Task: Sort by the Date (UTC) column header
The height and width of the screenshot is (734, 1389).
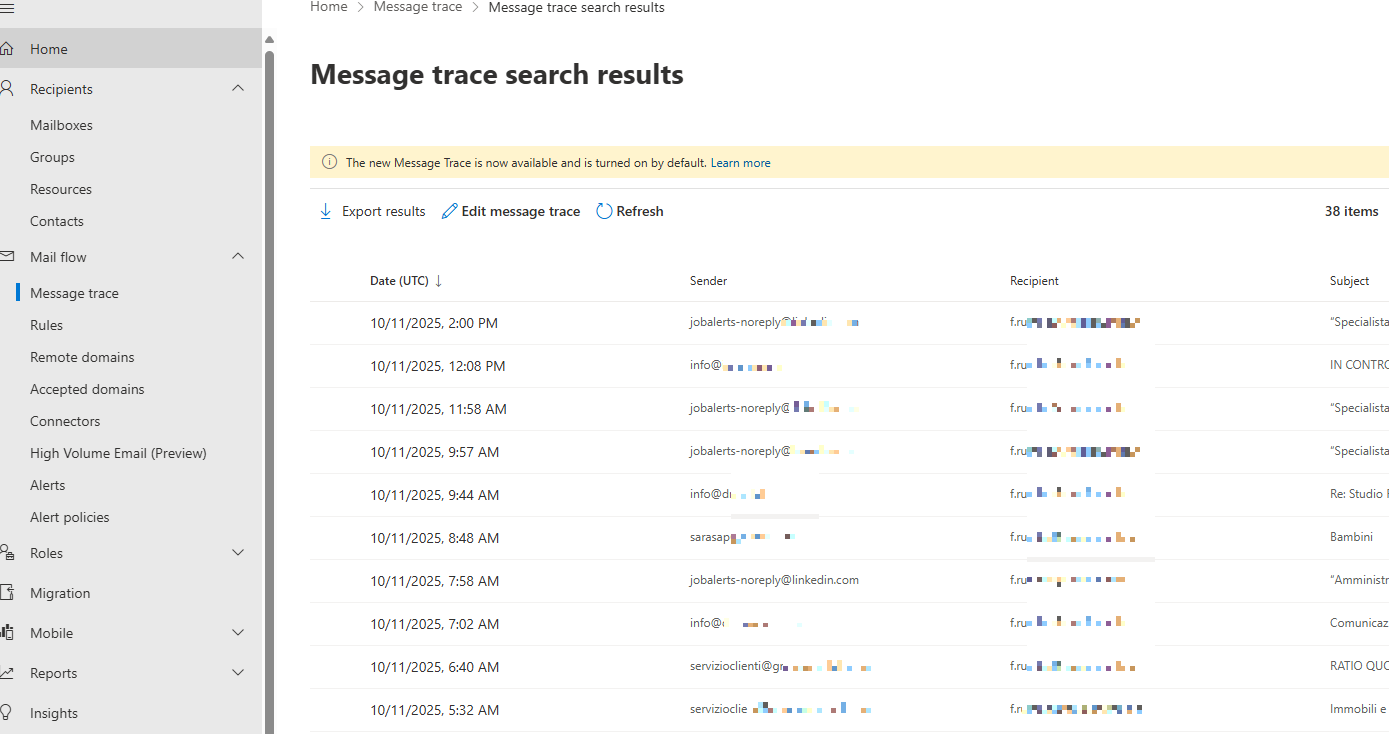Action: pos(399,281)
